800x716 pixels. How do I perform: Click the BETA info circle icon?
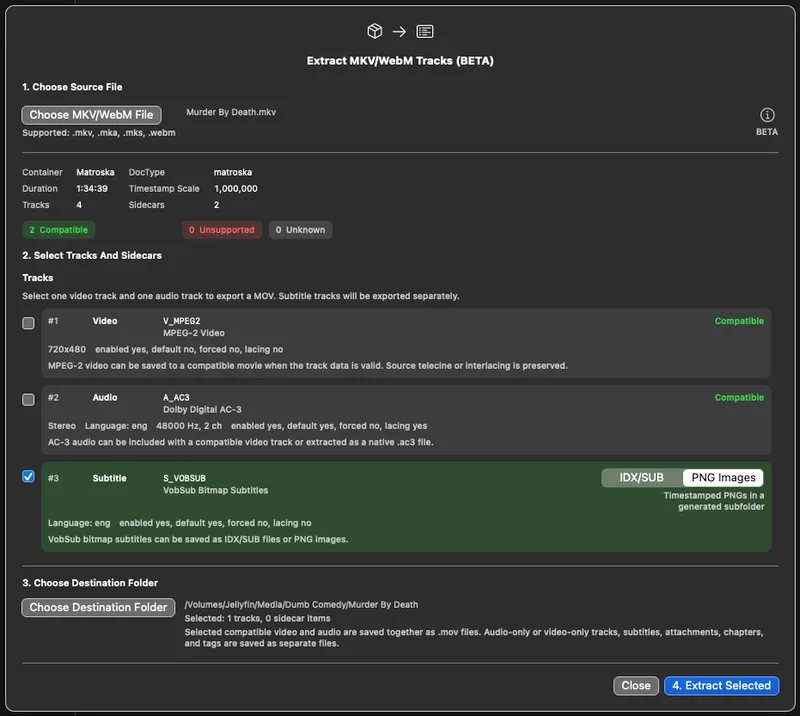coord(767,115)
